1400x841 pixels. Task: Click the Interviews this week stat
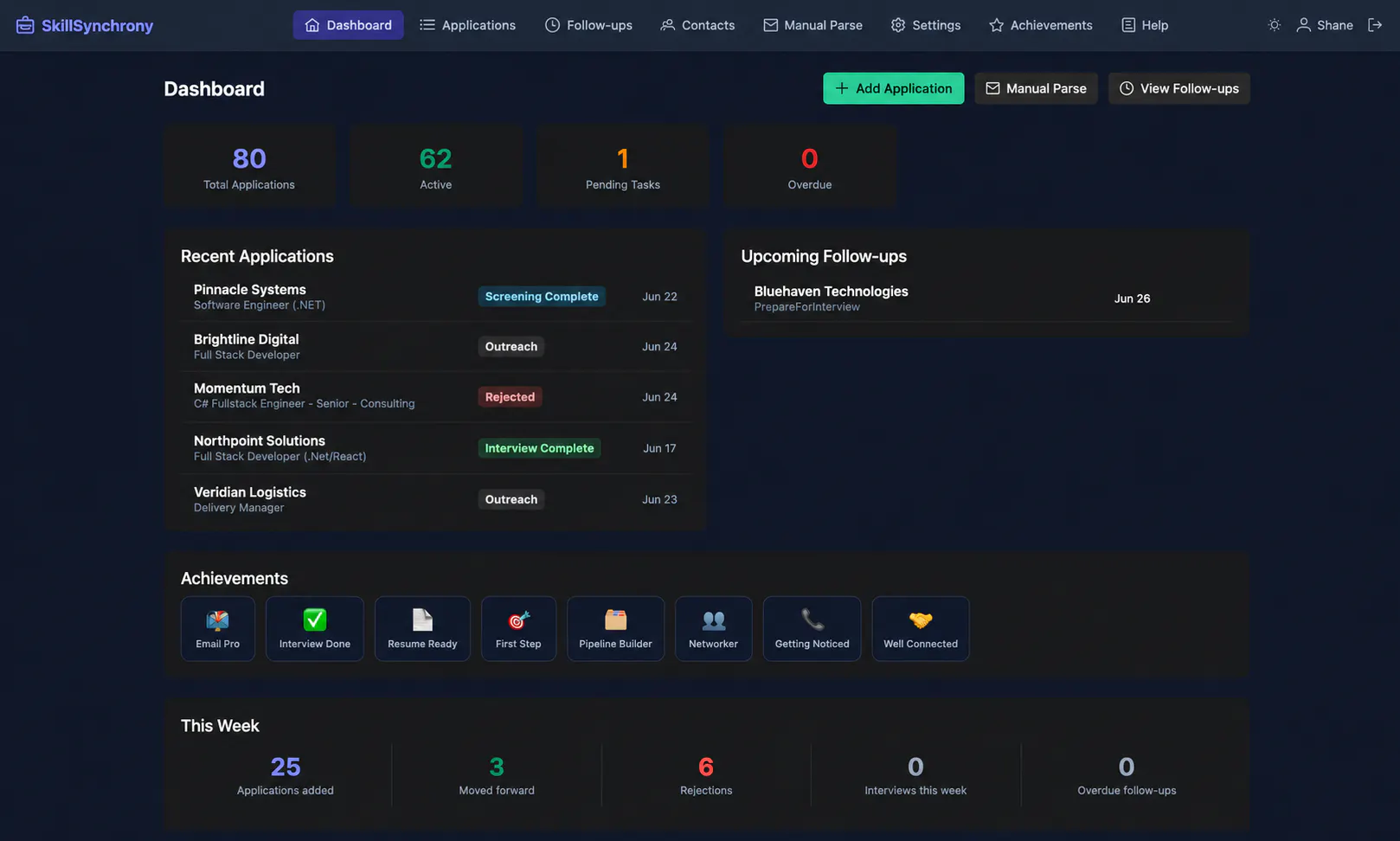[x=915, y=775]
